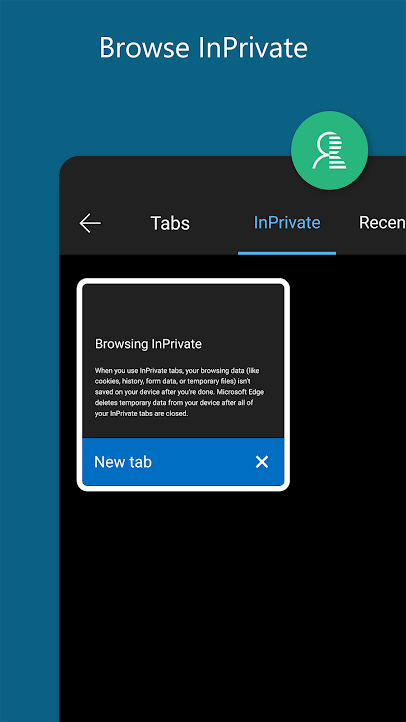
Task: Select the InPrivate tab
Action: pyautogui.click(x=287, y=223)
